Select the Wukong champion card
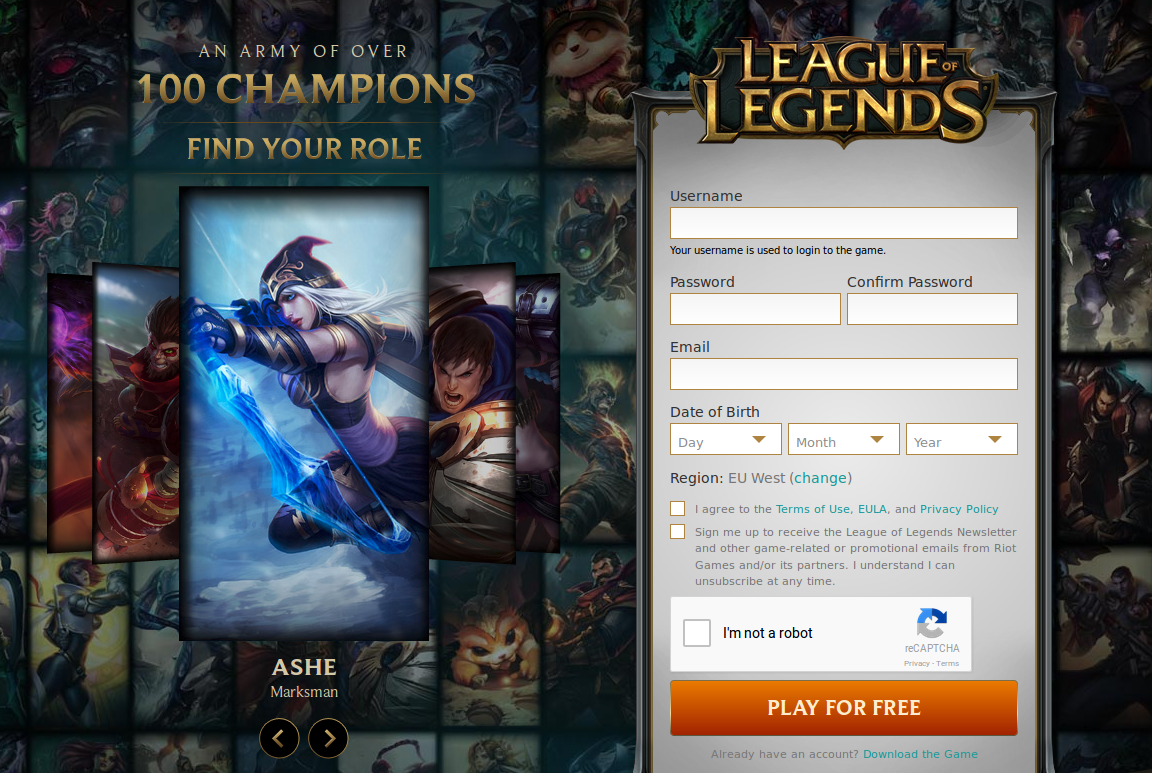The height and width of the screenshot is (773, 1152). click(137, 411)
